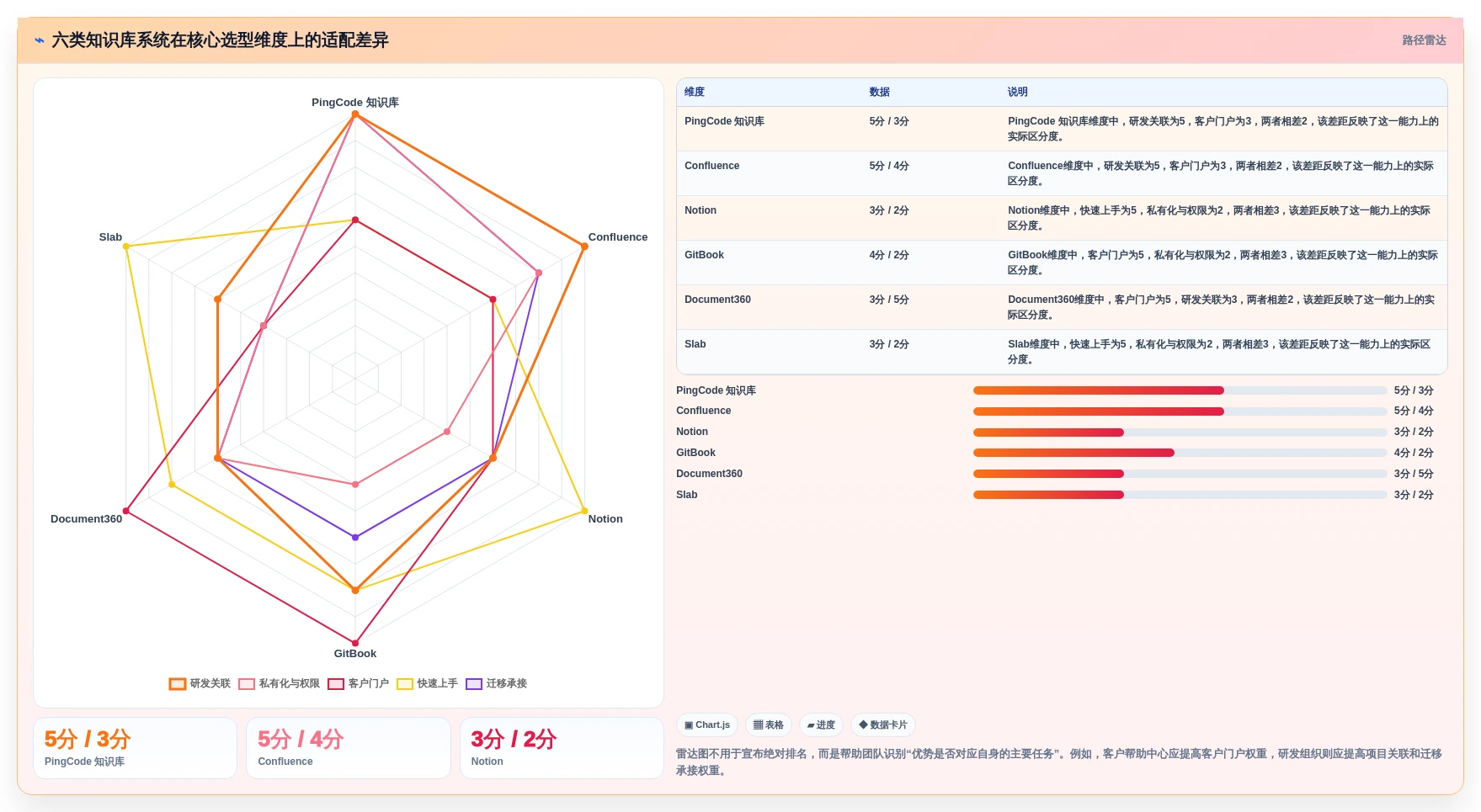Click the GitBook progress bar
The image size is (1481, 812).
pos(1180,453)
